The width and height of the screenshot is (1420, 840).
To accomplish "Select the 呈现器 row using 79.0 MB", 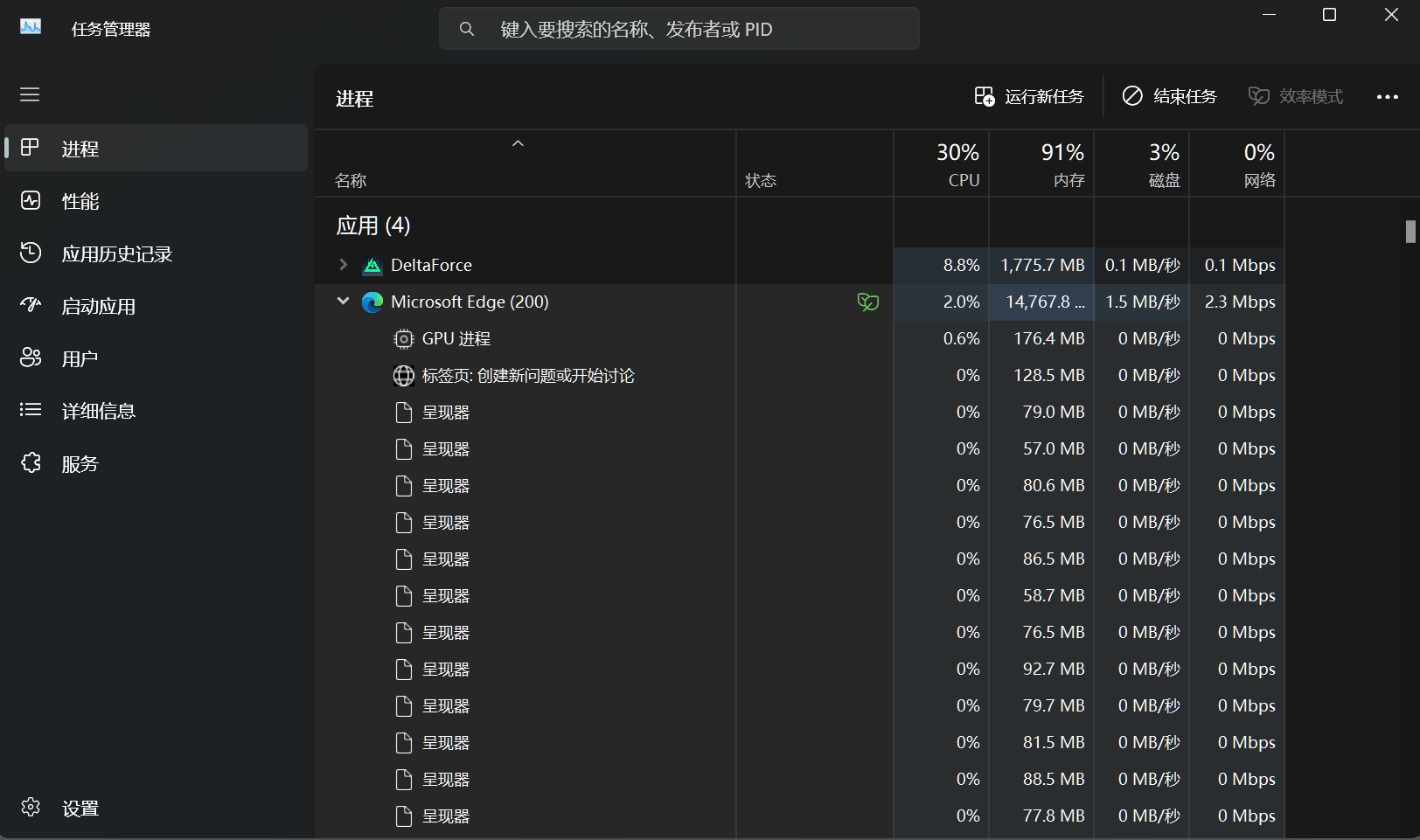I will (799, 412).
